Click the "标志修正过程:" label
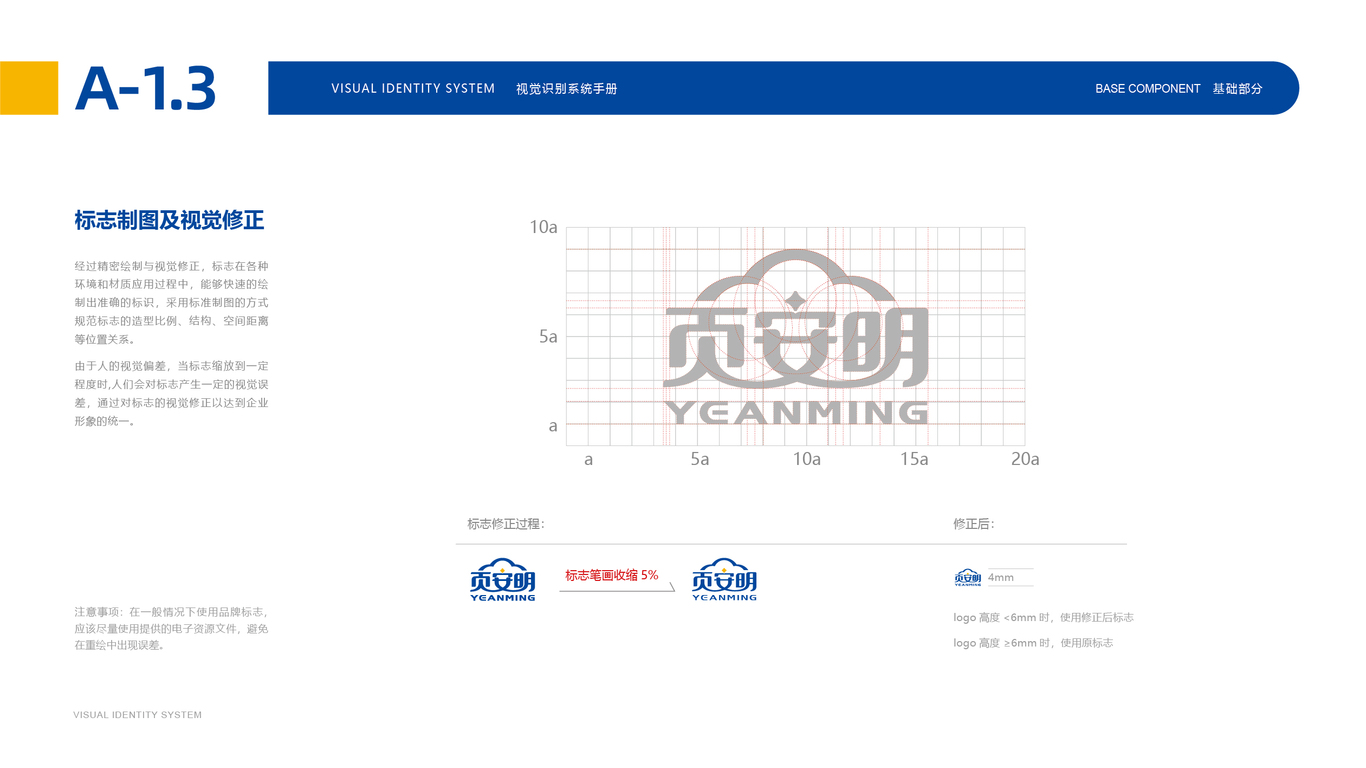The image size is (1366, 768). coord(506,524)
